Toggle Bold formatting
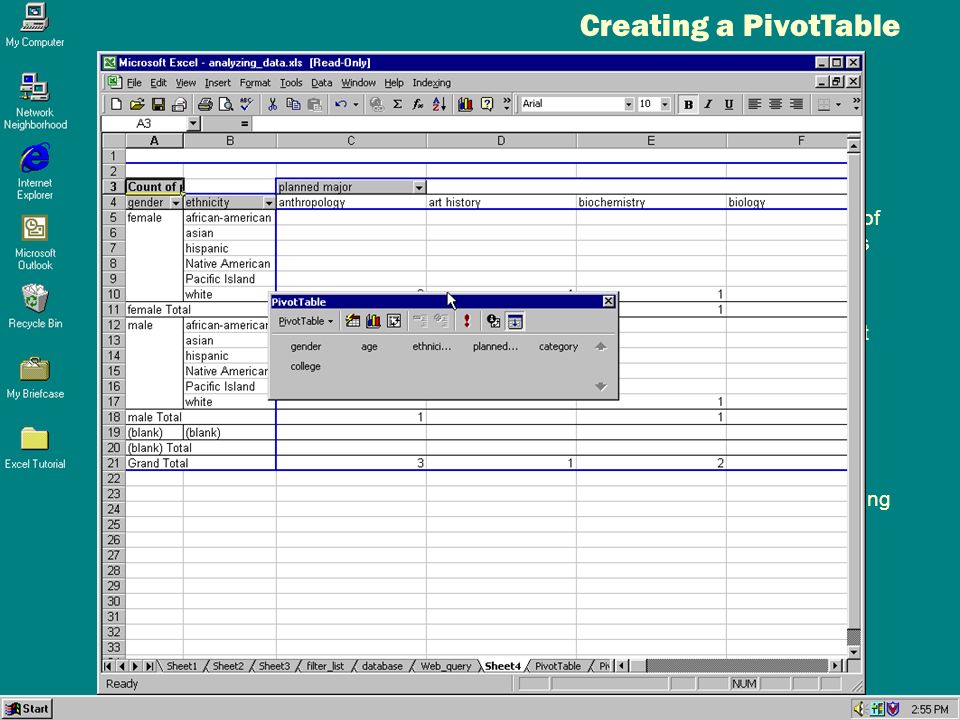 click(x=688, y=105)
